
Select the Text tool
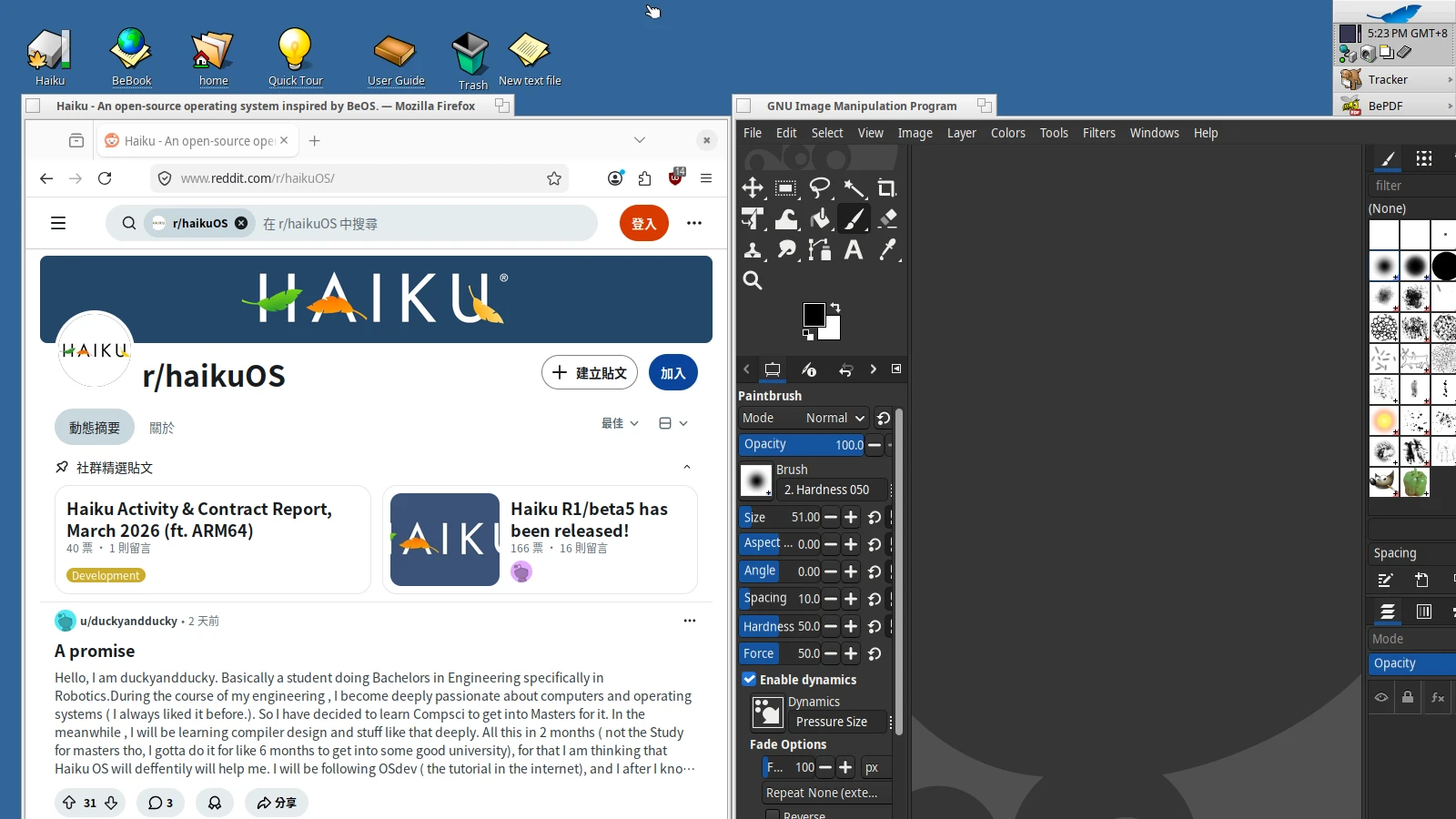854,250
